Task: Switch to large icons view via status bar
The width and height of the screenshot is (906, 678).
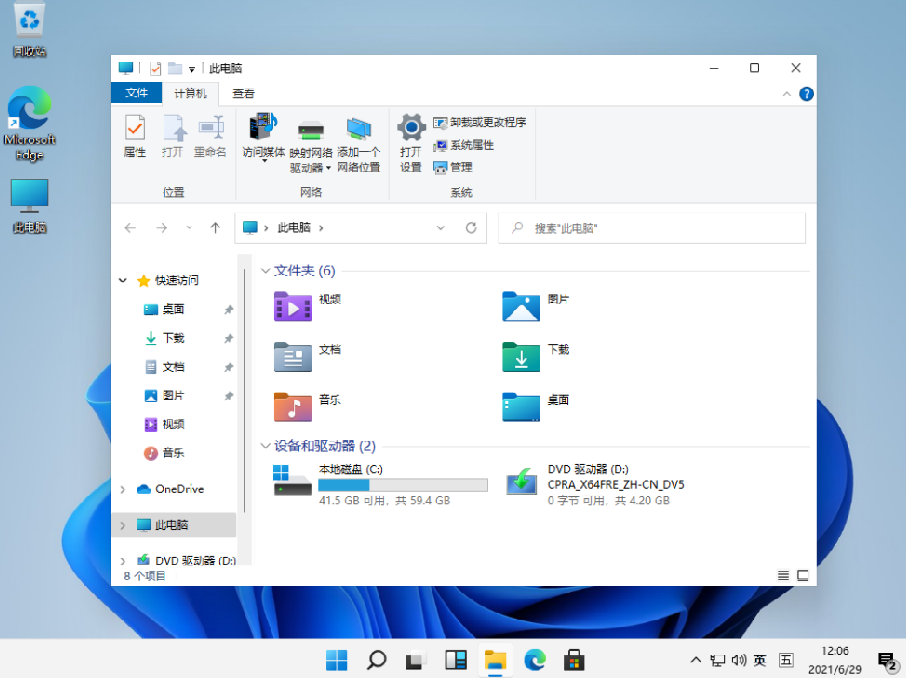Action: point(802,575)
